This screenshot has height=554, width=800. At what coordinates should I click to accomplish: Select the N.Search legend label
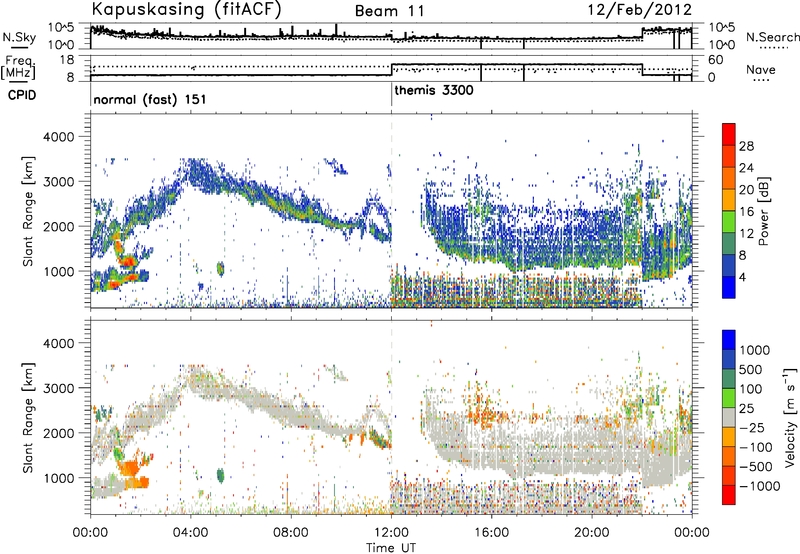[x=772, y=37]
